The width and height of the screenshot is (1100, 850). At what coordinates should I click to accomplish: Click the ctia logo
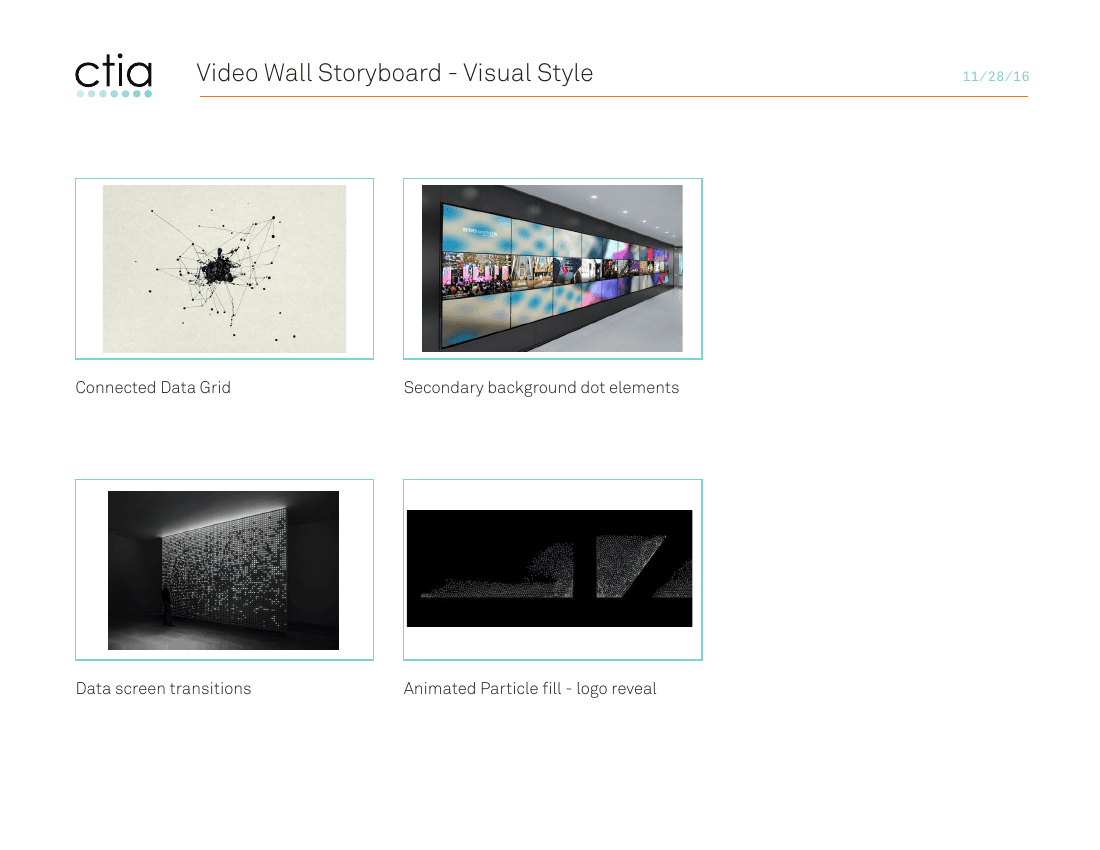(114, 75)
